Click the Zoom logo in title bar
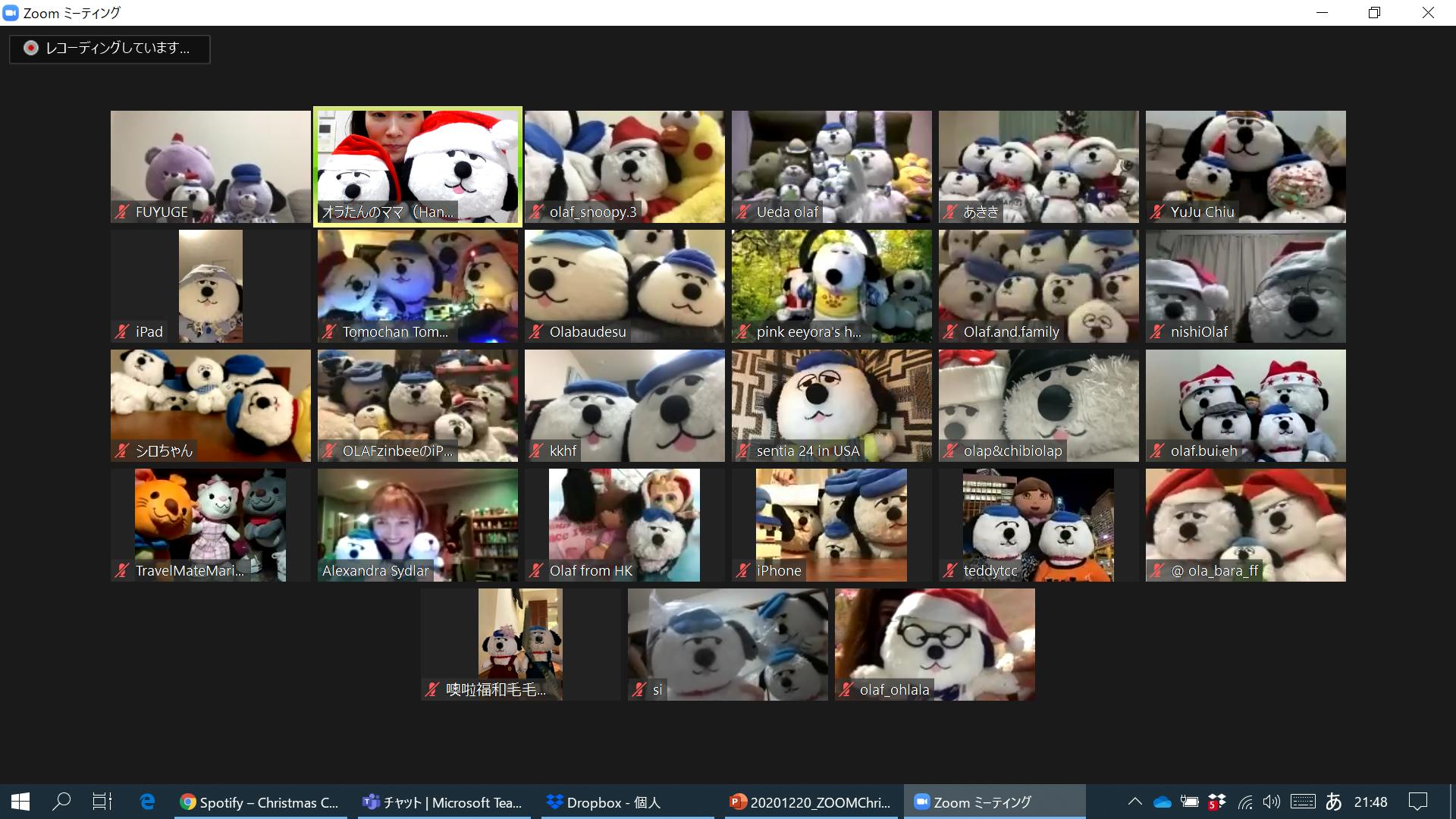 click(11, 13)
